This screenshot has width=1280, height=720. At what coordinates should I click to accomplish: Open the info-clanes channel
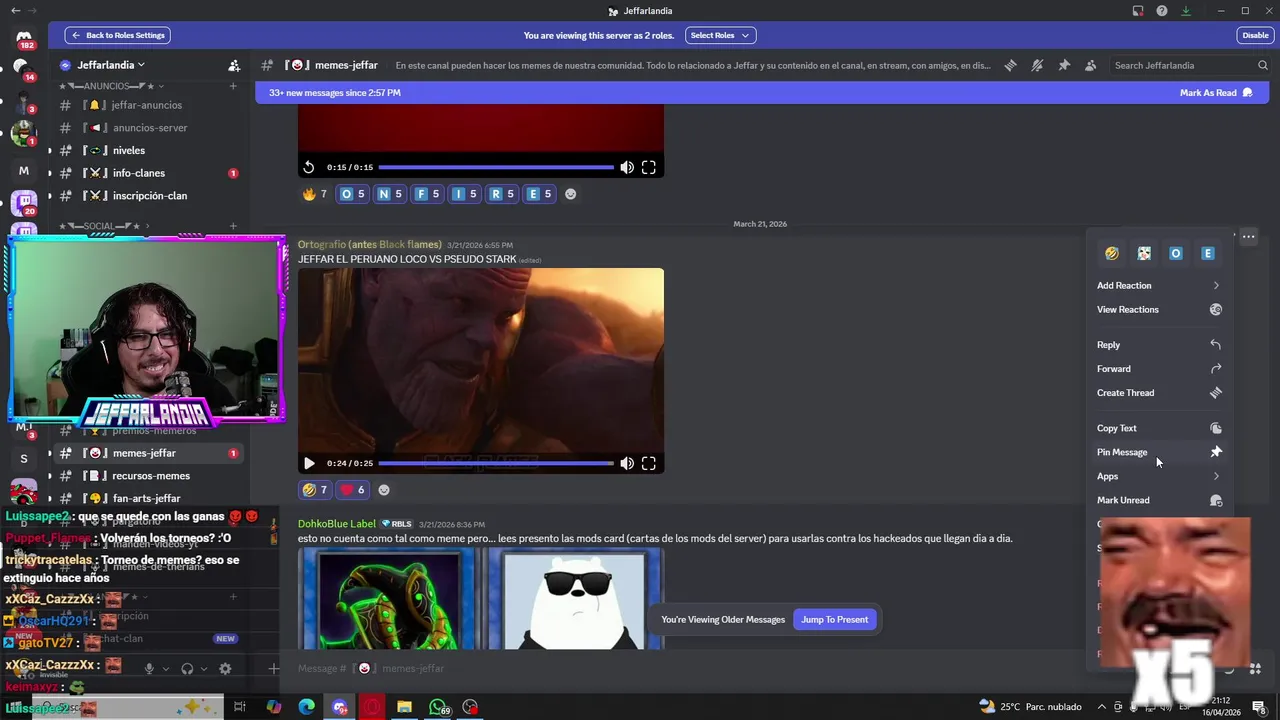click(138, 173)
